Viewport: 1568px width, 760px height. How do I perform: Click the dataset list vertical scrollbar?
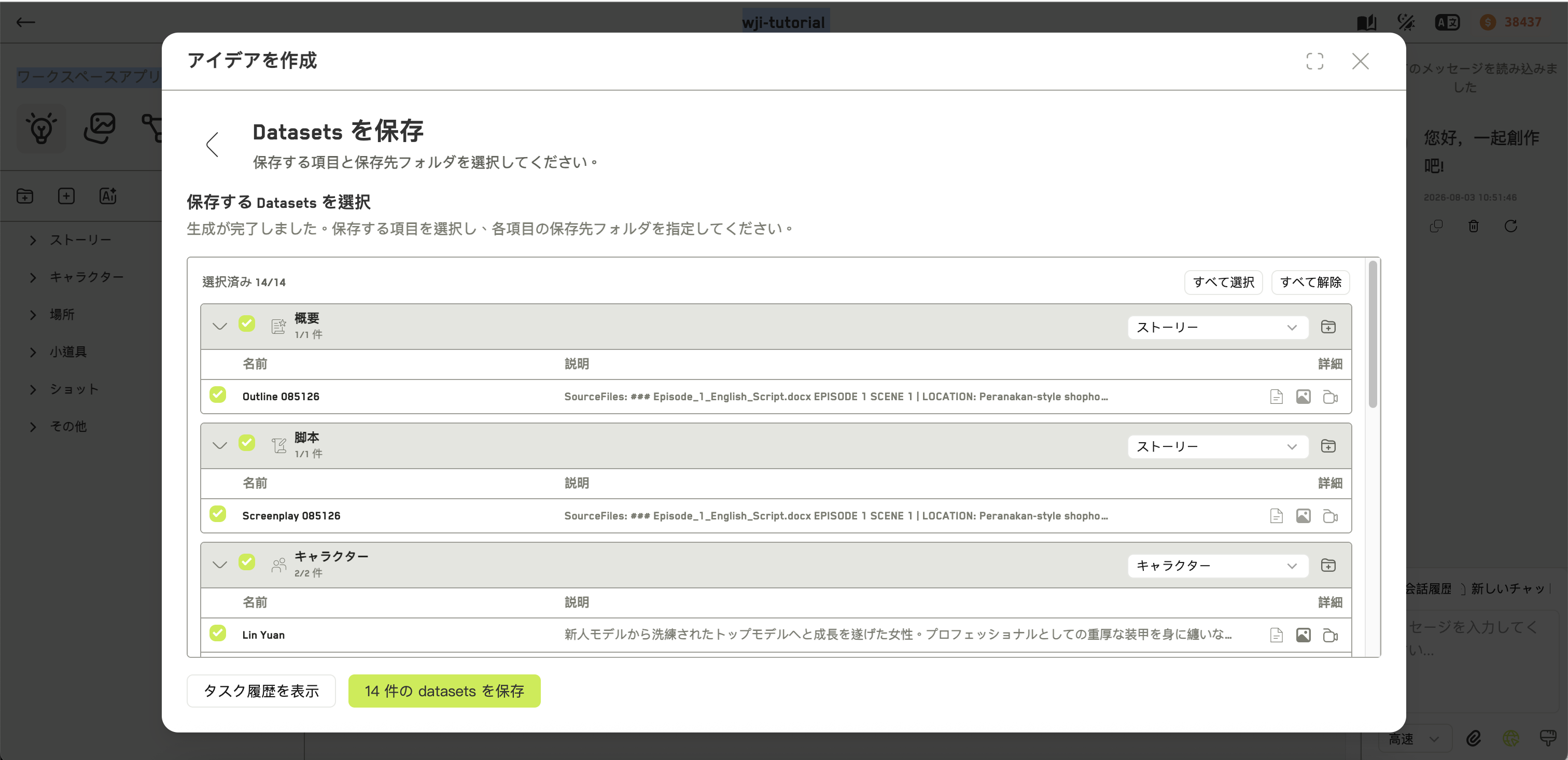(1373, 335)
